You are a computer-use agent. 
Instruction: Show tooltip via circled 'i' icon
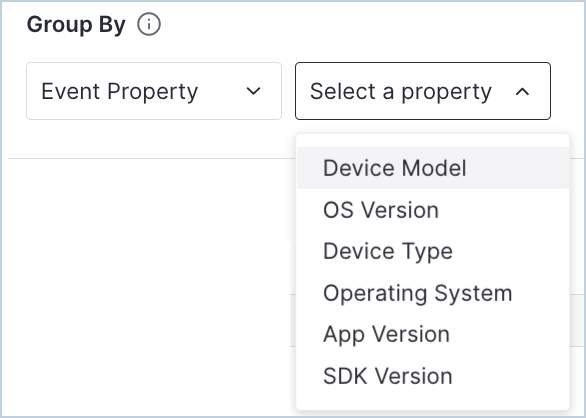149,25
